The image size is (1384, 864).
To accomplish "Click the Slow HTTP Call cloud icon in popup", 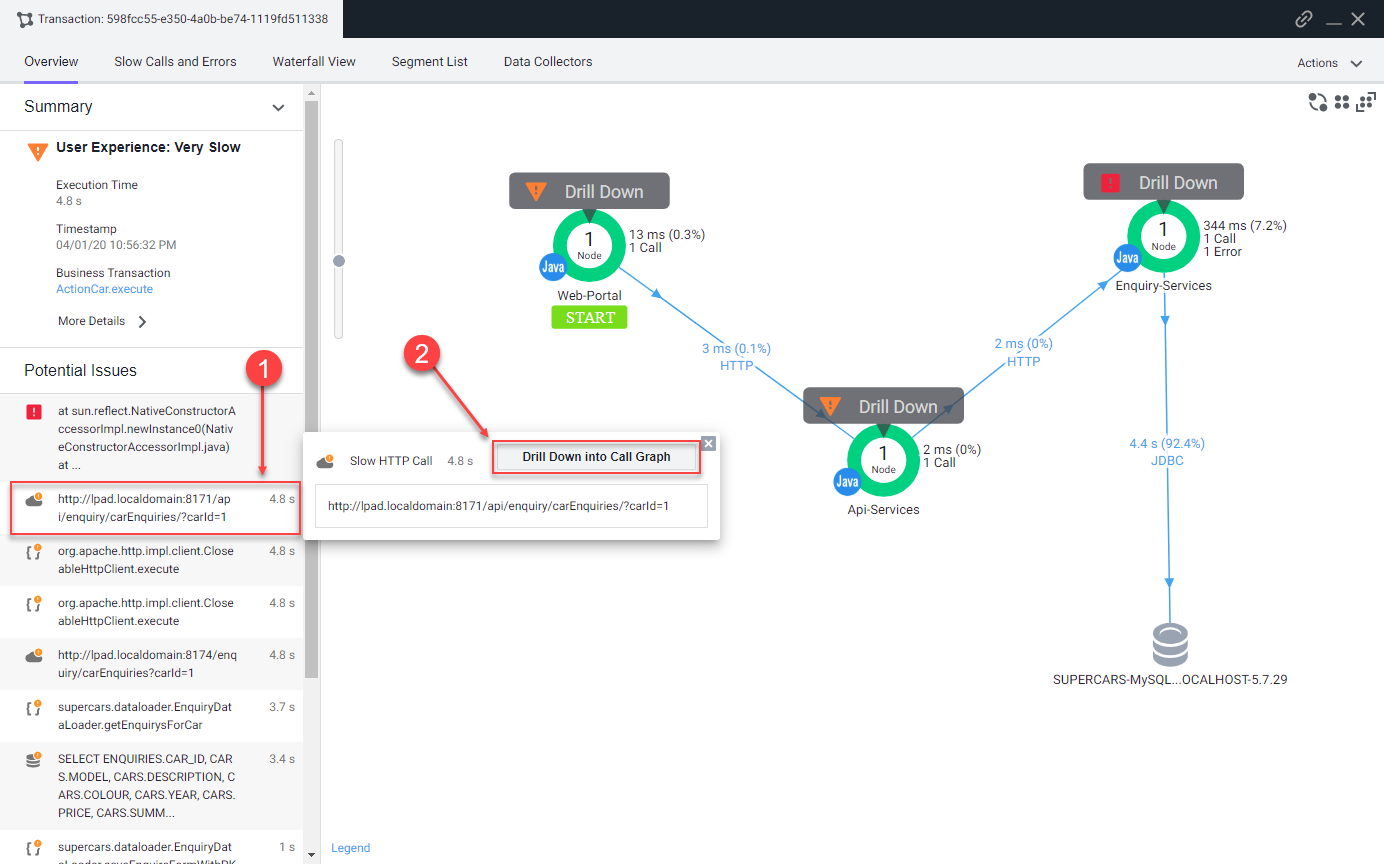I will coord(325,461).
